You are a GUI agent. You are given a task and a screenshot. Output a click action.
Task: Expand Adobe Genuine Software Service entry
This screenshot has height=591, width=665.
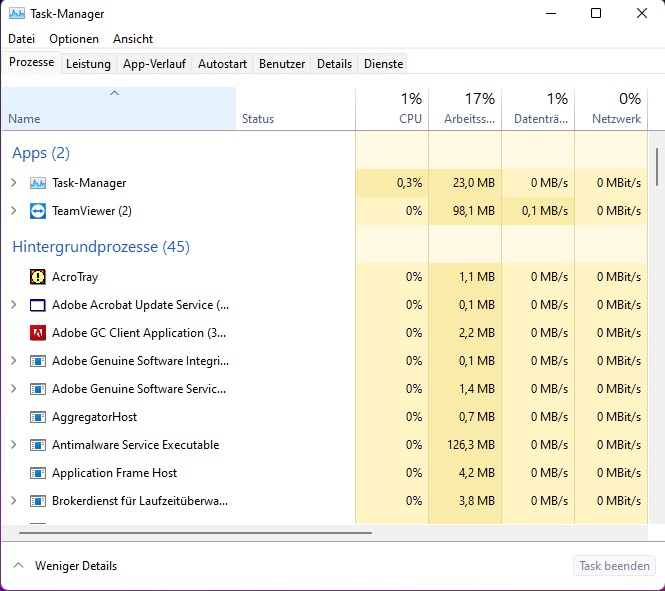(x=14, y=389)
